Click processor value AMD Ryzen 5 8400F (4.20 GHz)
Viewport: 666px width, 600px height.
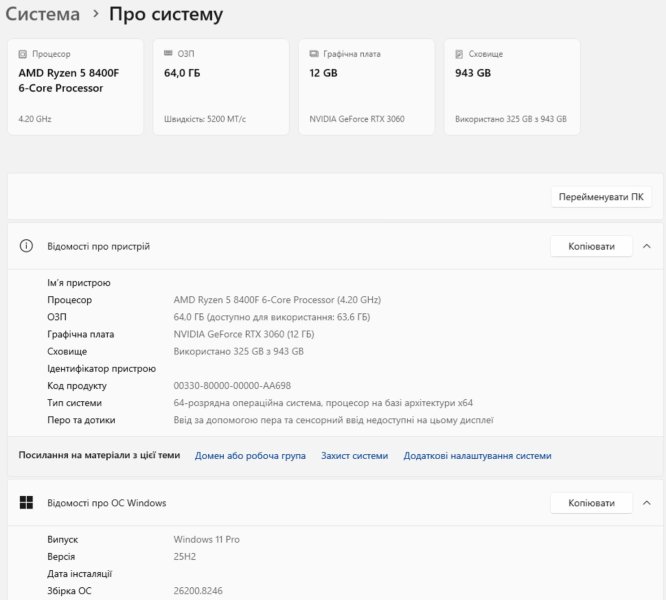click(x=277, y=300)
